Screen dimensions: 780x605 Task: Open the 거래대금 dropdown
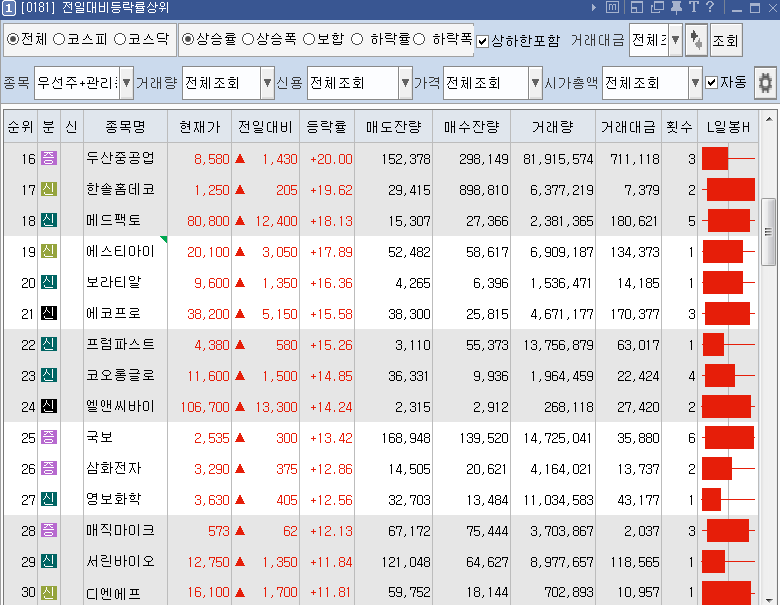pos(675,40)
